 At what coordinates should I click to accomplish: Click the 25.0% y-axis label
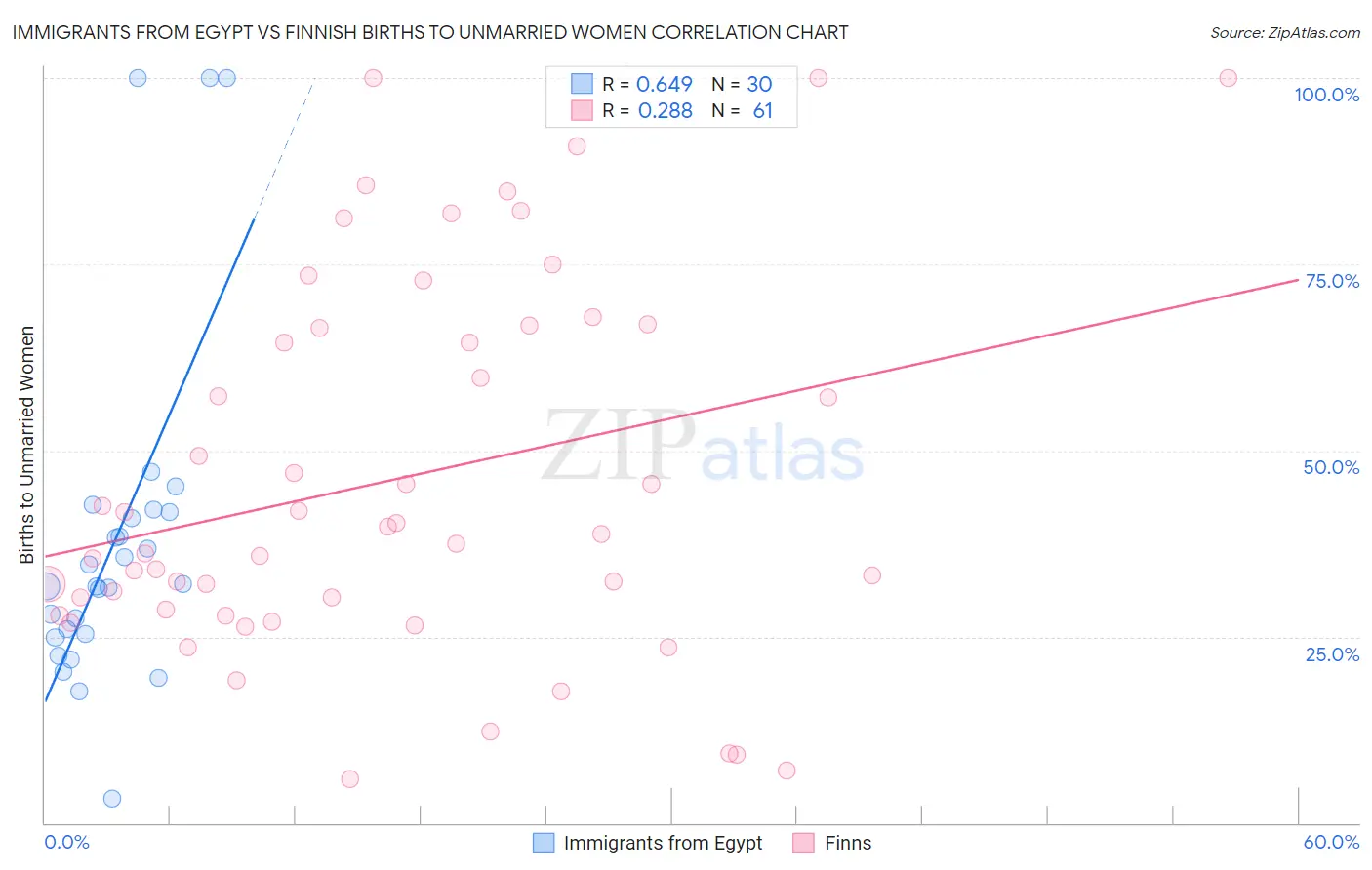tap(1332, 653)
